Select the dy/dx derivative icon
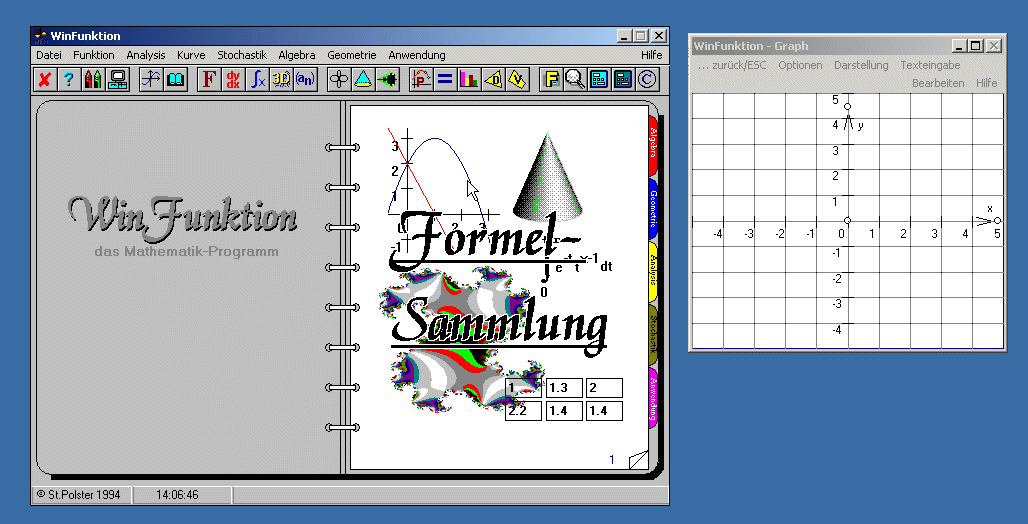Image resolution: width=1028 pixels, height=524 pixels. click(x=233, y=79)
